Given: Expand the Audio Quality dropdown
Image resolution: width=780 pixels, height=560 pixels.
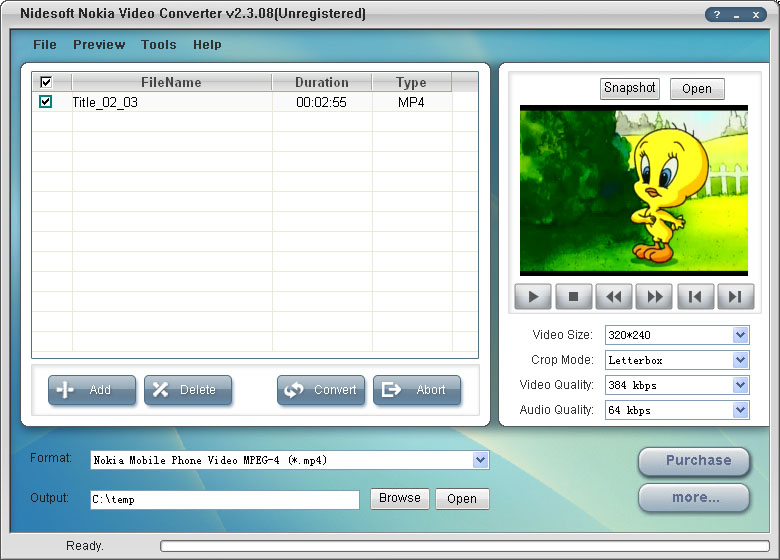Looking at the screenshot, I should [x=740, y=410].
